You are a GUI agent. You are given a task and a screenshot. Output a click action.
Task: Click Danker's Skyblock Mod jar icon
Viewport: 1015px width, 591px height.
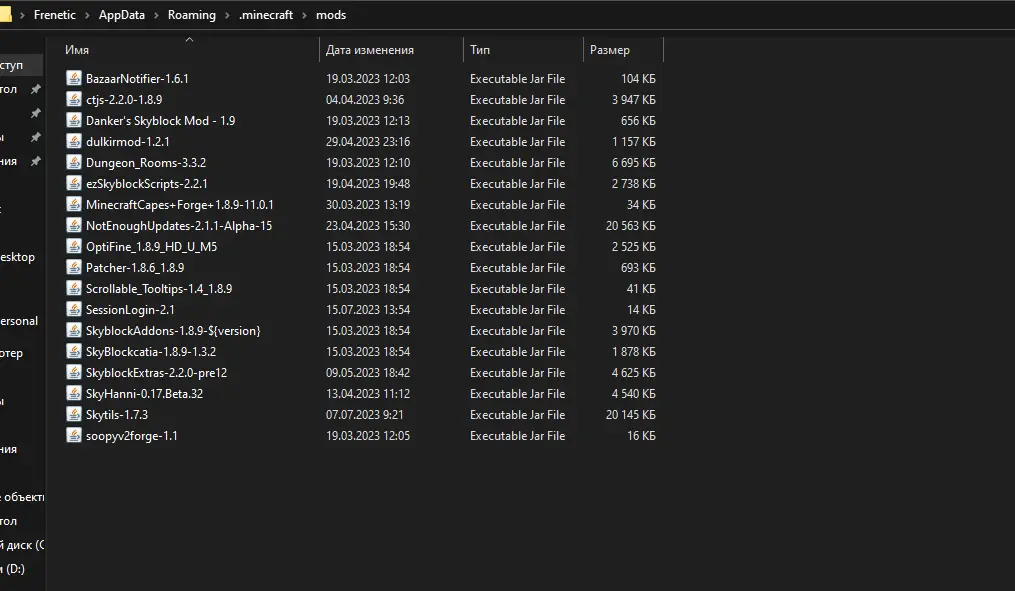pos(74,120)
